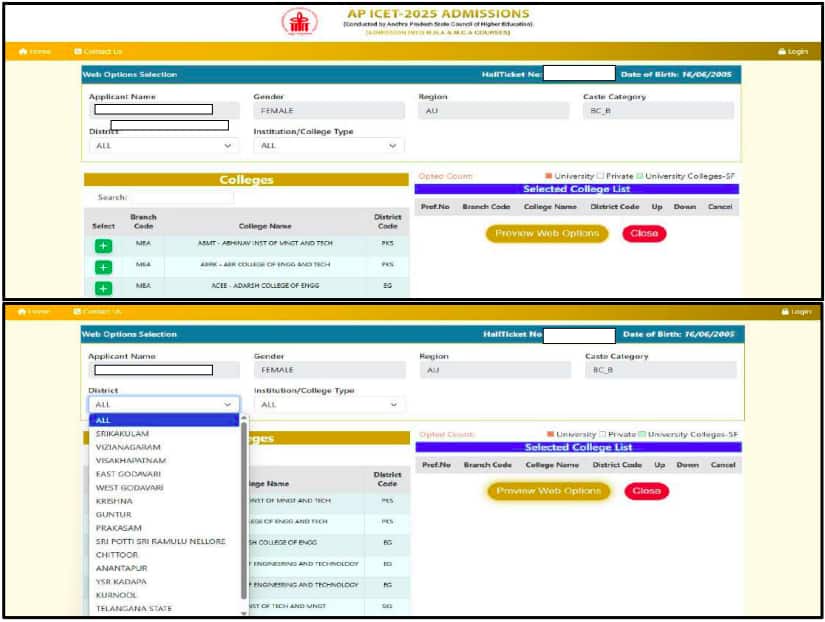Open Institution/College Type dropdown in lower screenshot
Image resolution: width=825 pixels, height=622 pixels.
[x=329, y=405]
